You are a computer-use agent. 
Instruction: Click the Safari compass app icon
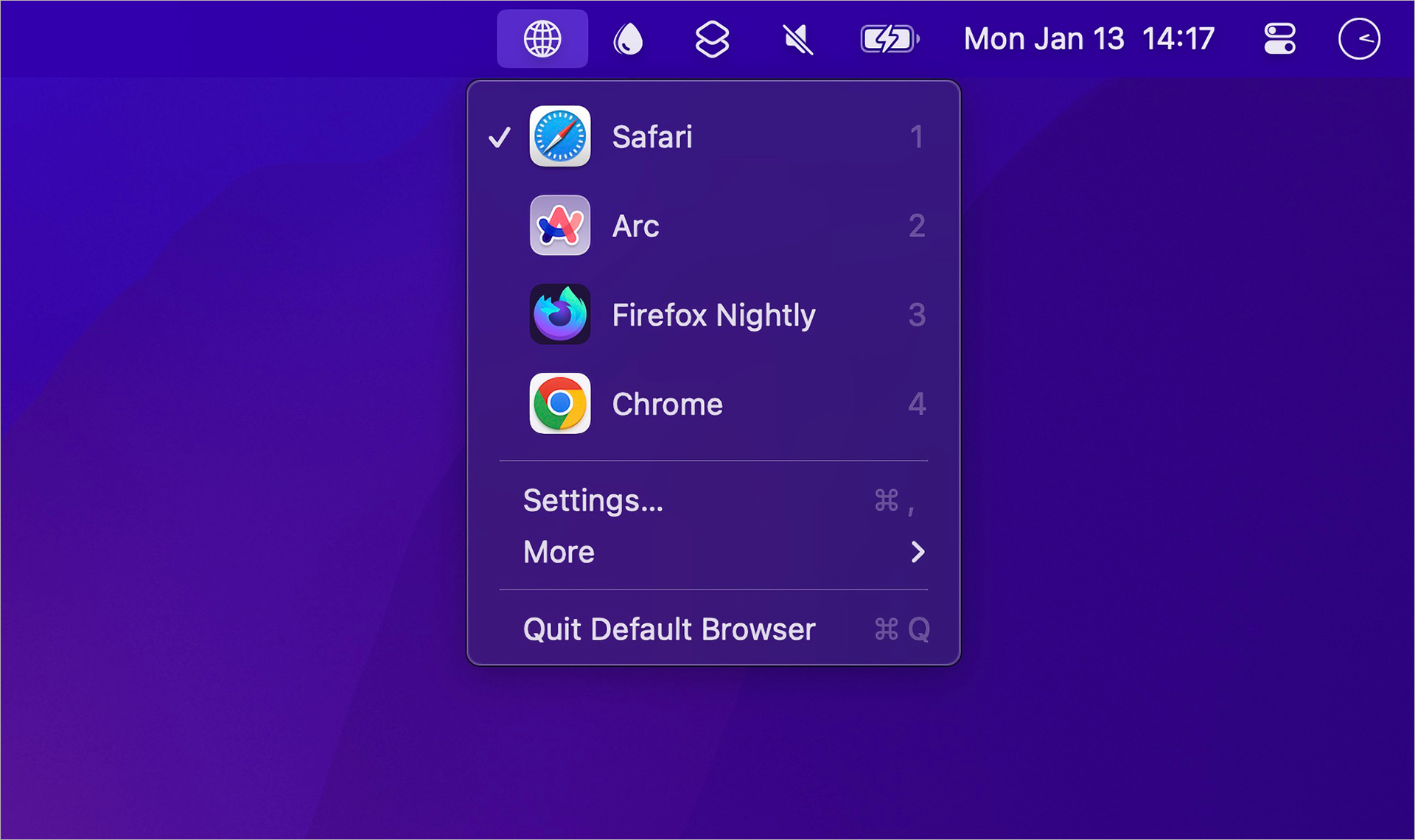pos(560,136)
